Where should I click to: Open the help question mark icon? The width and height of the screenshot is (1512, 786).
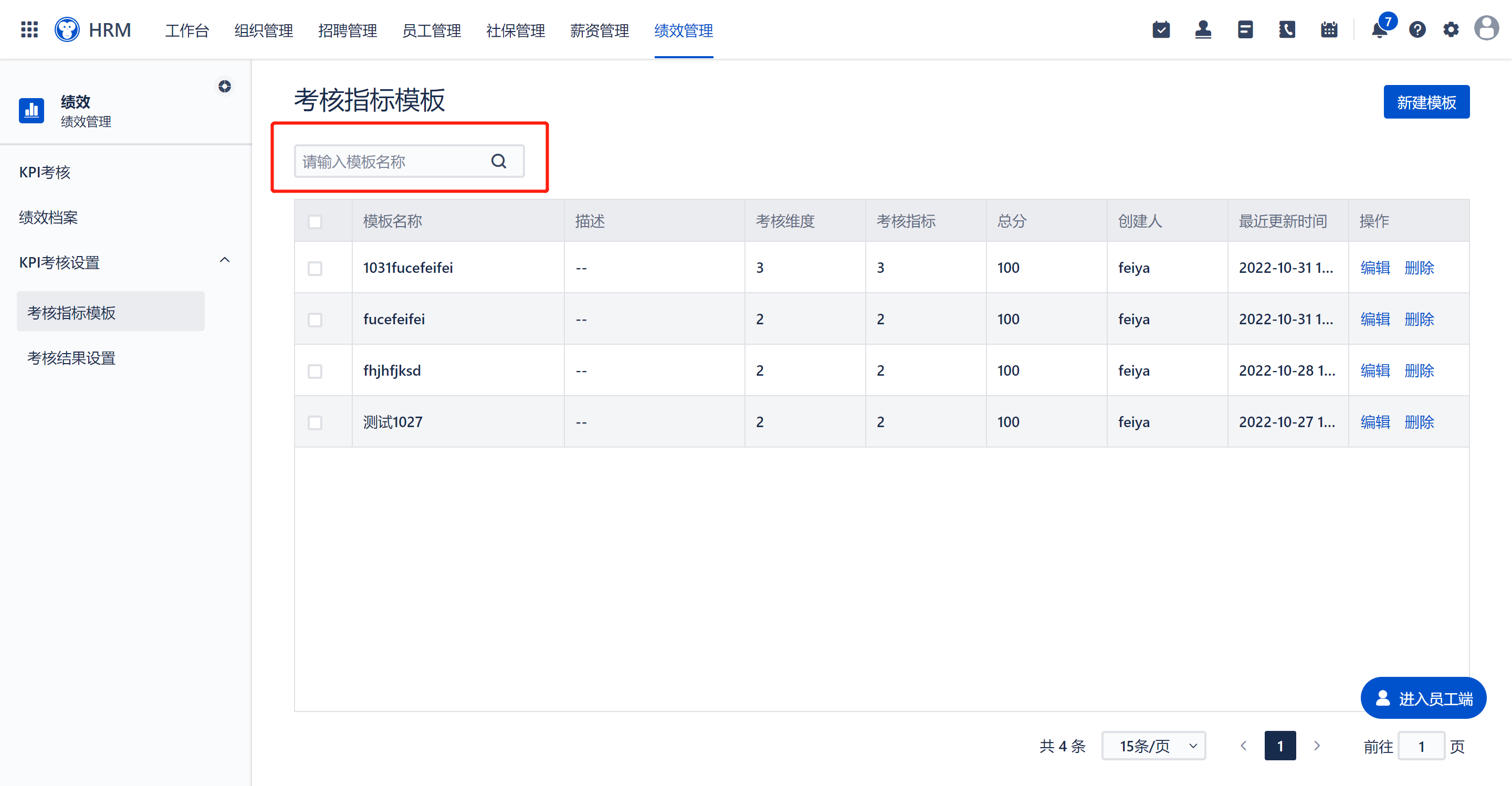point(1417,29)
